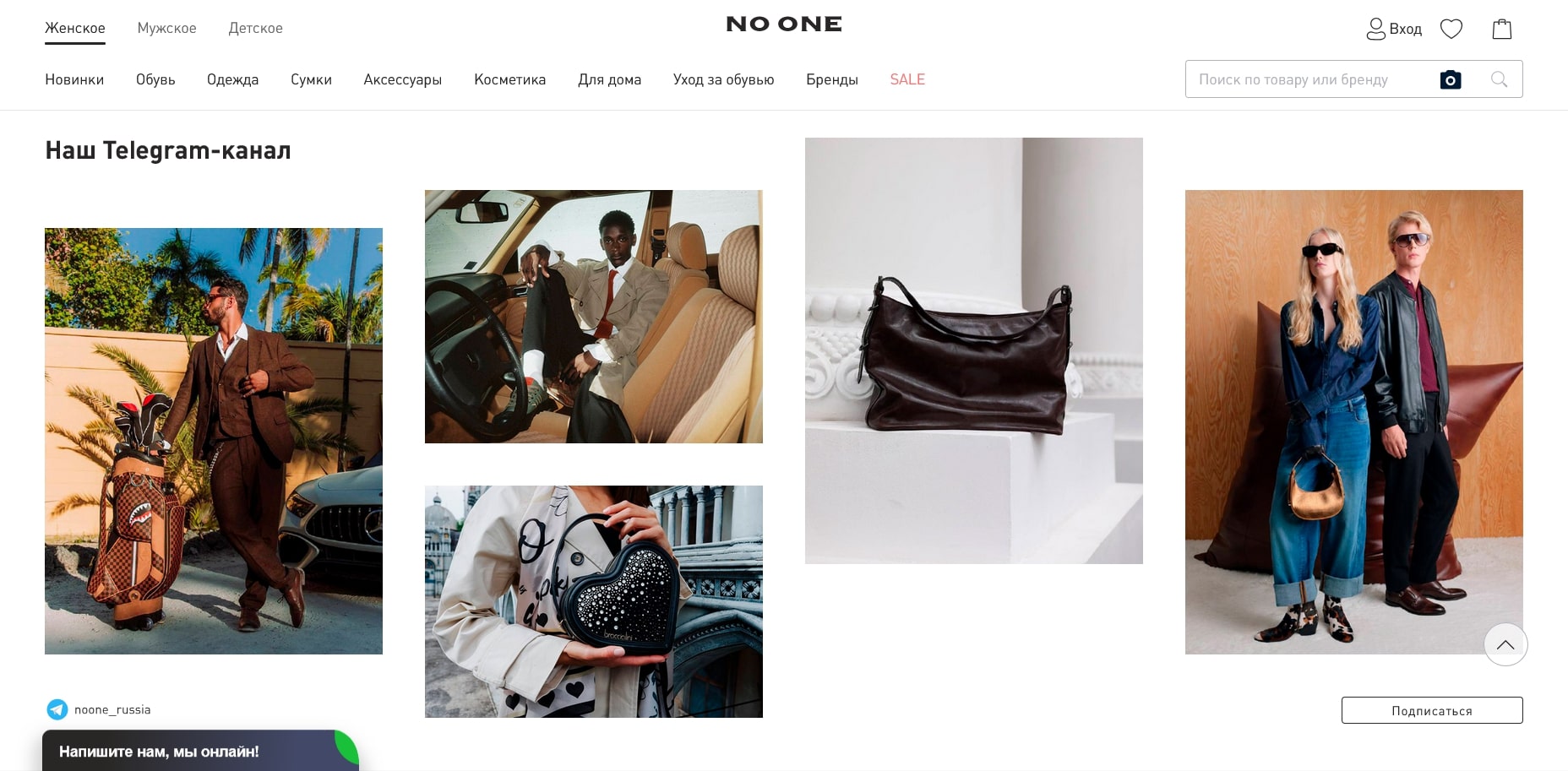Click the Telegram logo icon
Viewport: 1568px width, 771px height.
pyautogui.click(x=57, y=709)
